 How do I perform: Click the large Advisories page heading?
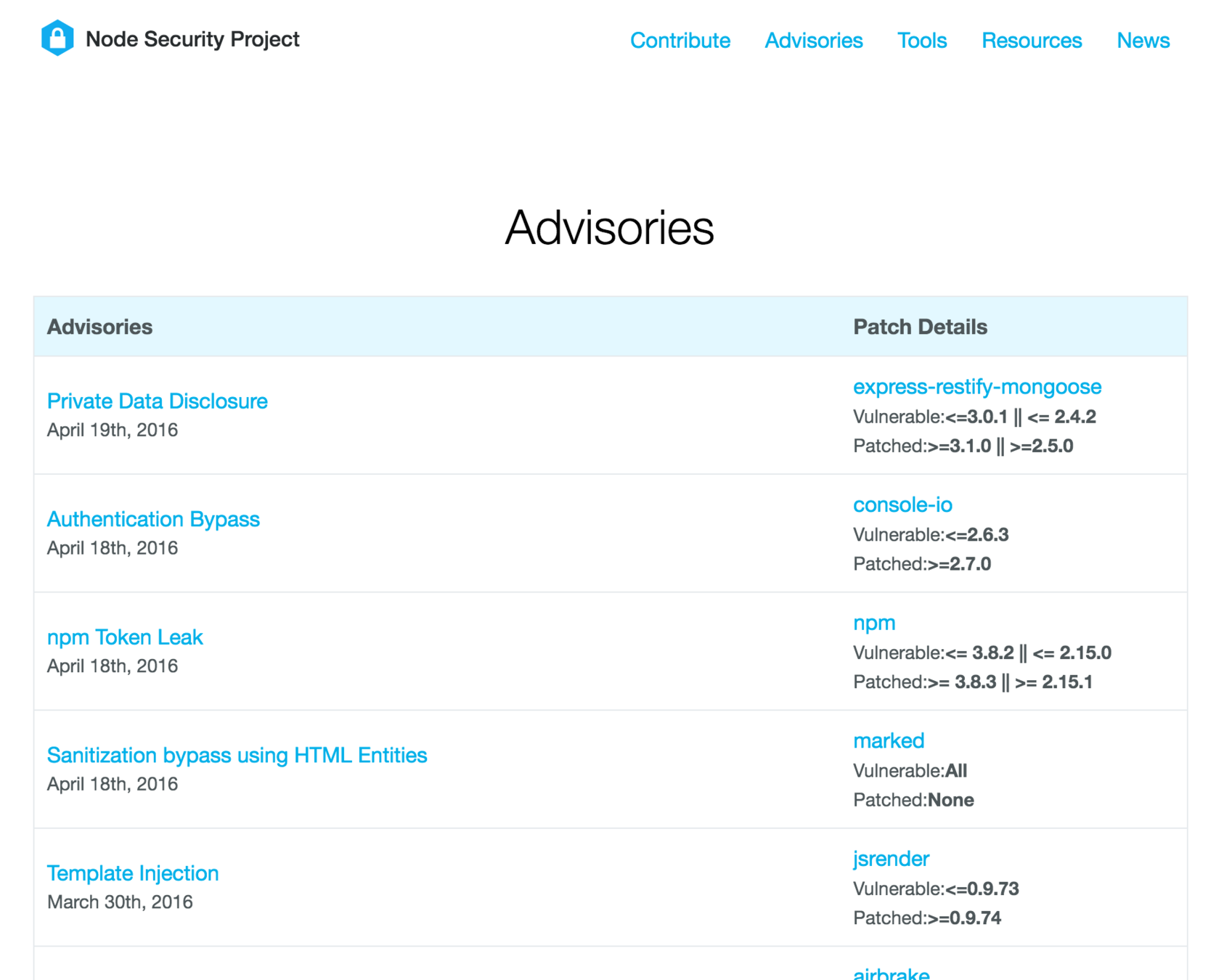click(609, 228)
